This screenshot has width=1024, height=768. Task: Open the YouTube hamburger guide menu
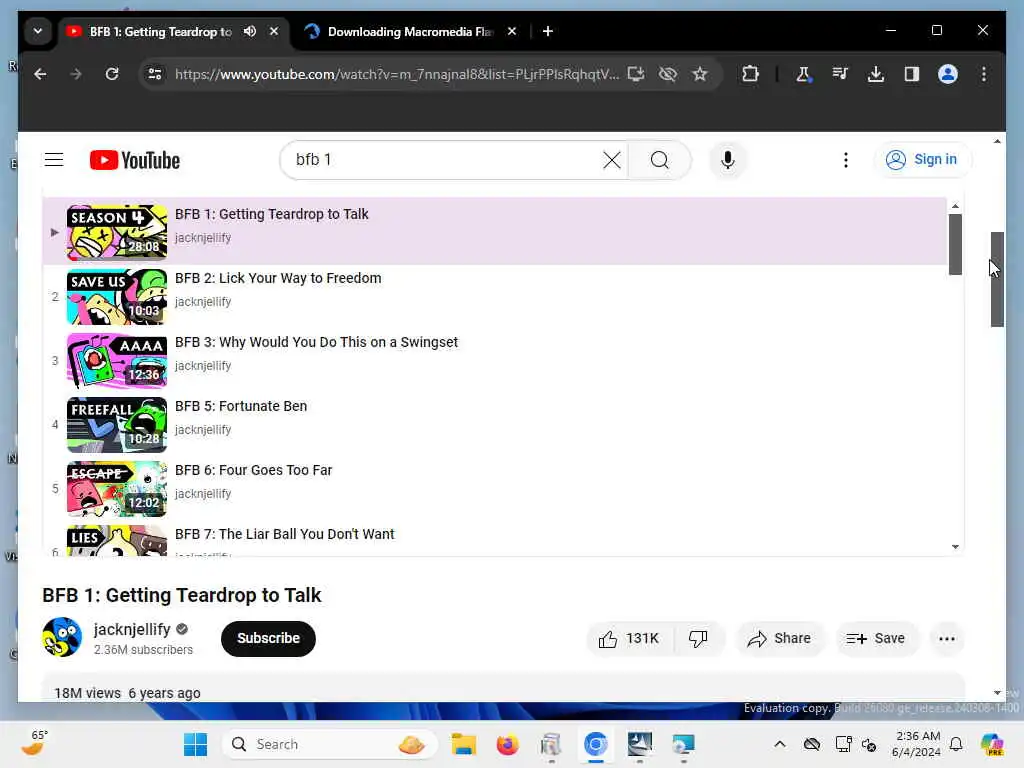(x=54, y=160)
